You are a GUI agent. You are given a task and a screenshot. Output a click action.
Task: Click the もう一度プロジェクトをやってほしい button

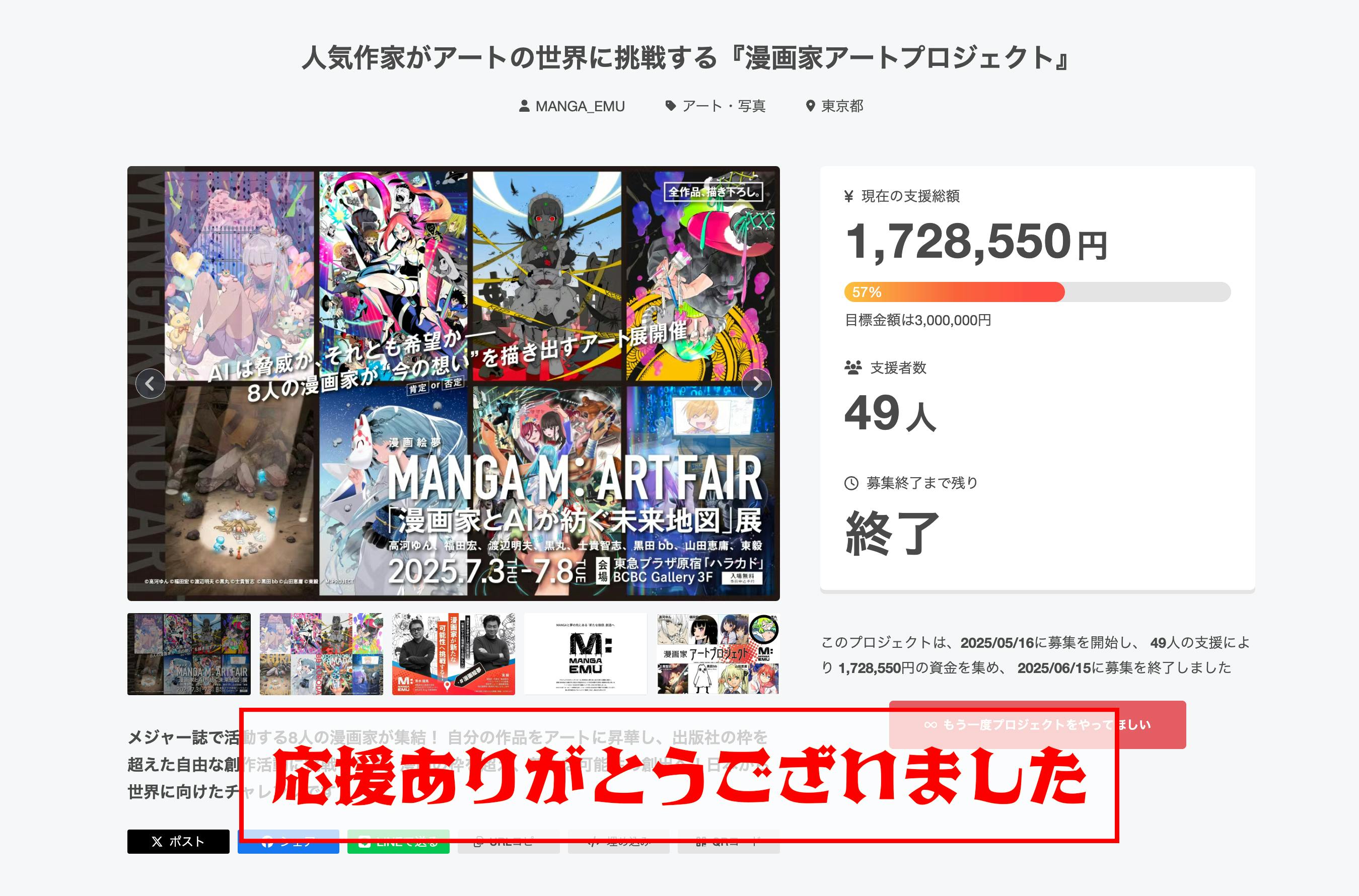coord(1037,724)
